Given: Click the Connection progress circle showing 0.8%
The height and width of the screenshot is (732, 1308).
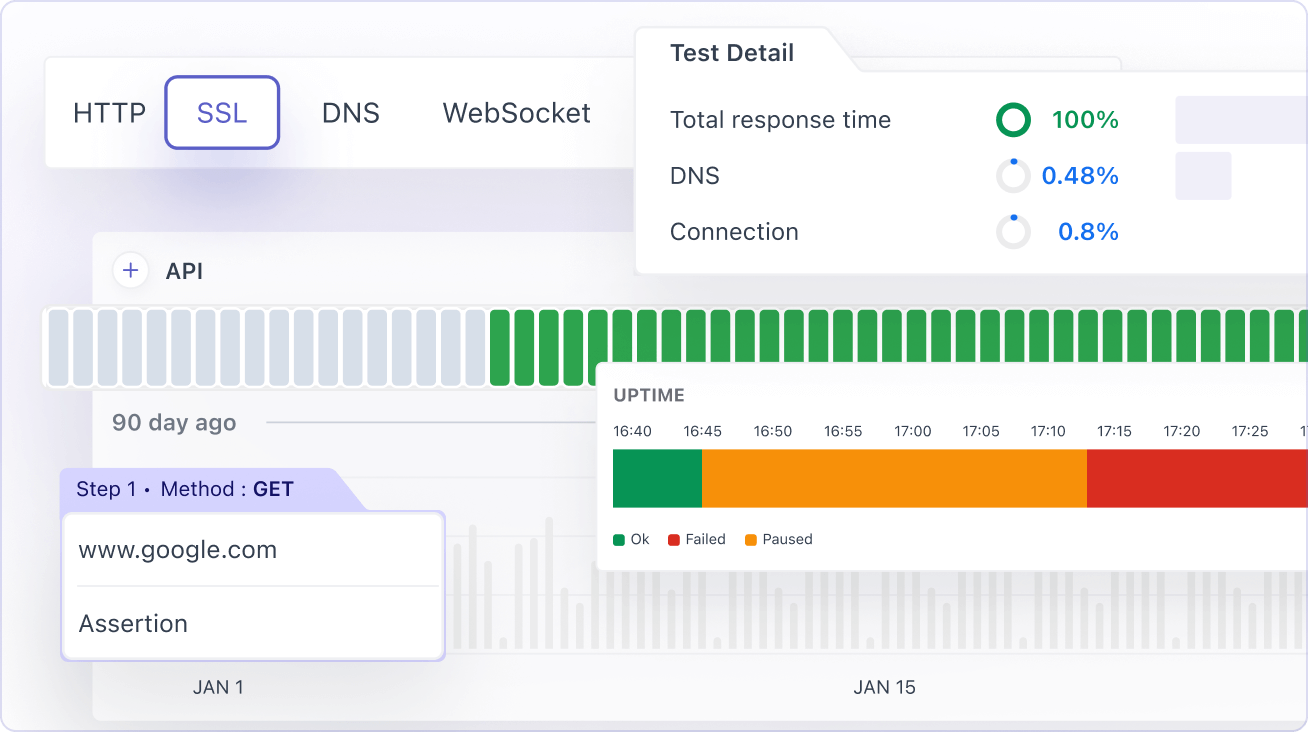Looking at the screenshot, I should (1013, 231).
